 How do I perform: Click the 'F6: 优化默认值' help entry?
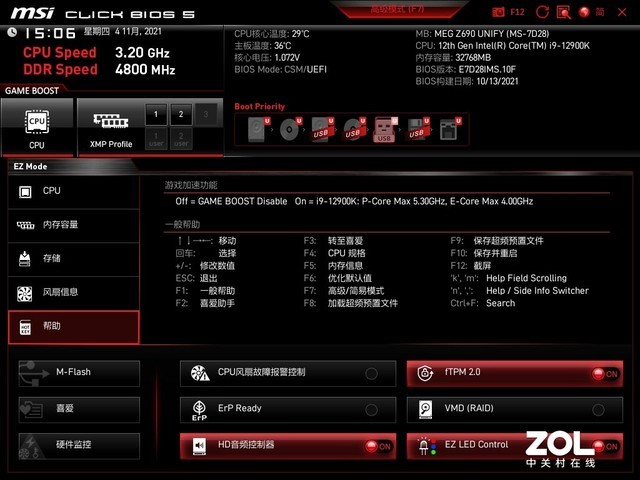[338, 278]
